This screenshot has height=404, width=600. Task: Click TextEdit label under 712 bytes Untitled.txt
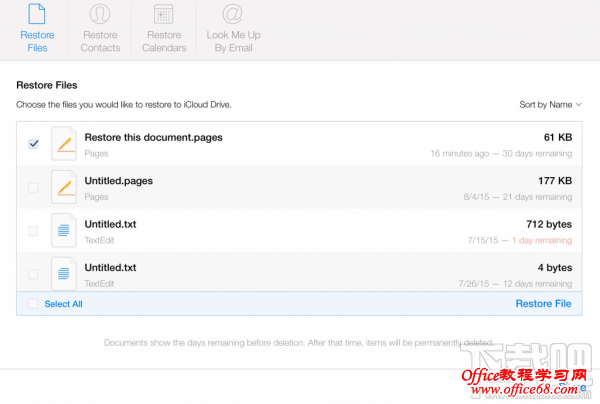click(99, 240)
